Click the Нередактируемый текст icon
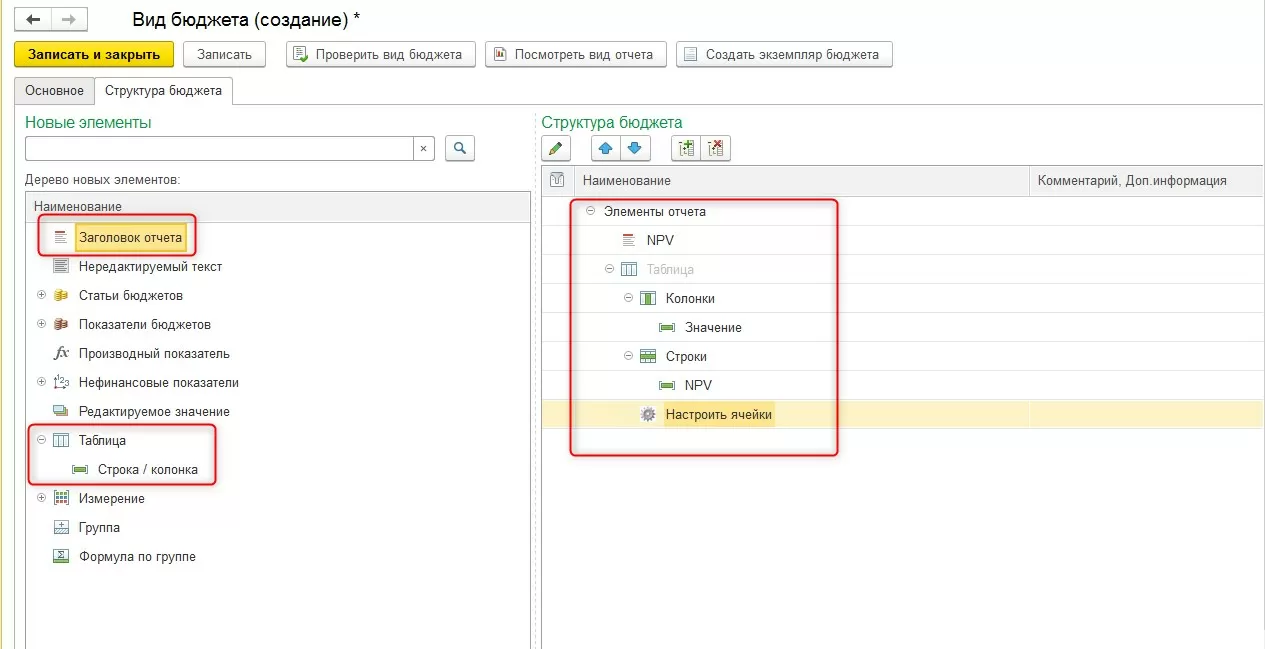Image resolution: width=1265 pixels, height=649 pixels. tap(61, 266)
